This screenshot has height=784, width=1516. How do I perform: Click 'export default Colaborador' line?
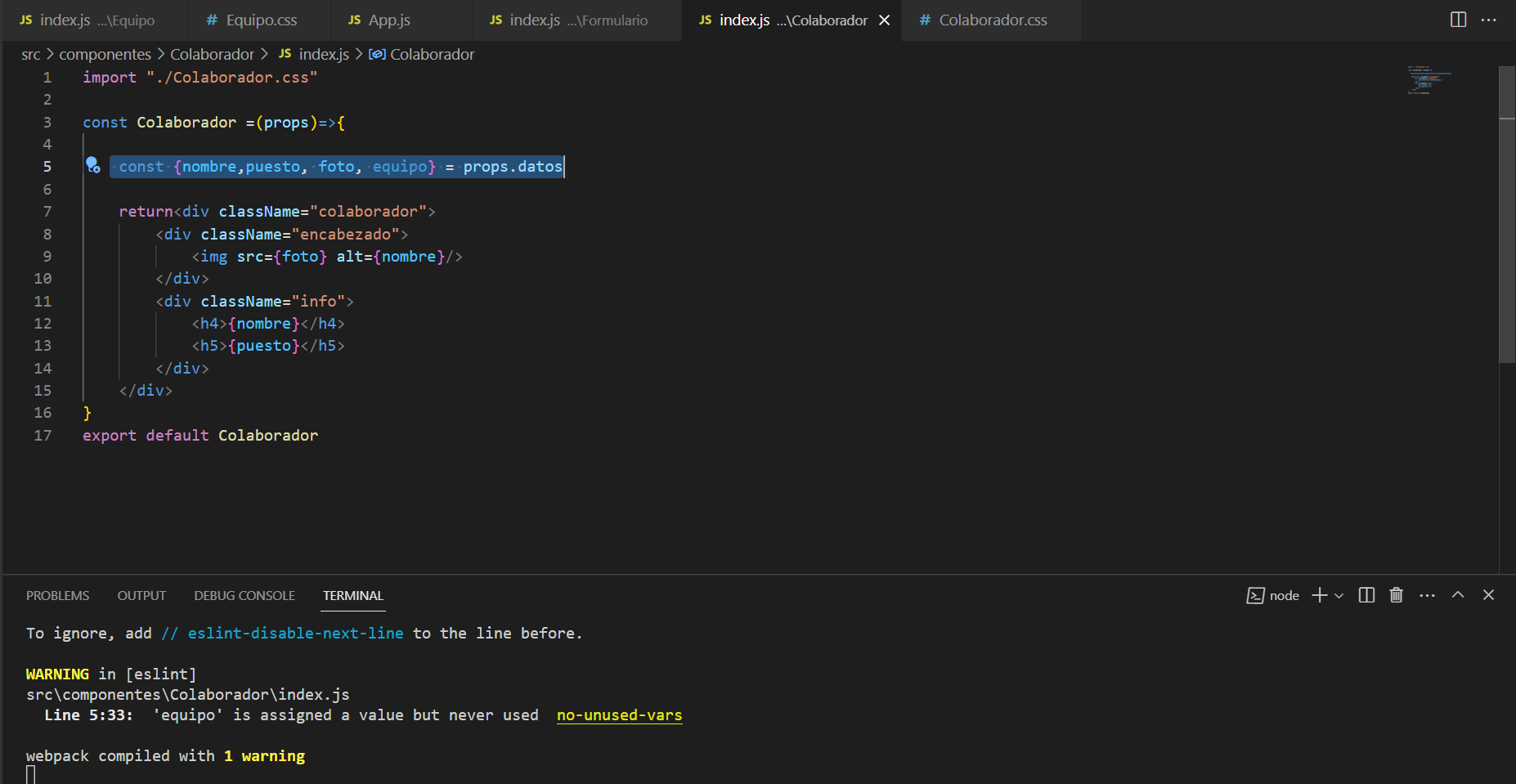click(x=200, y=436)
